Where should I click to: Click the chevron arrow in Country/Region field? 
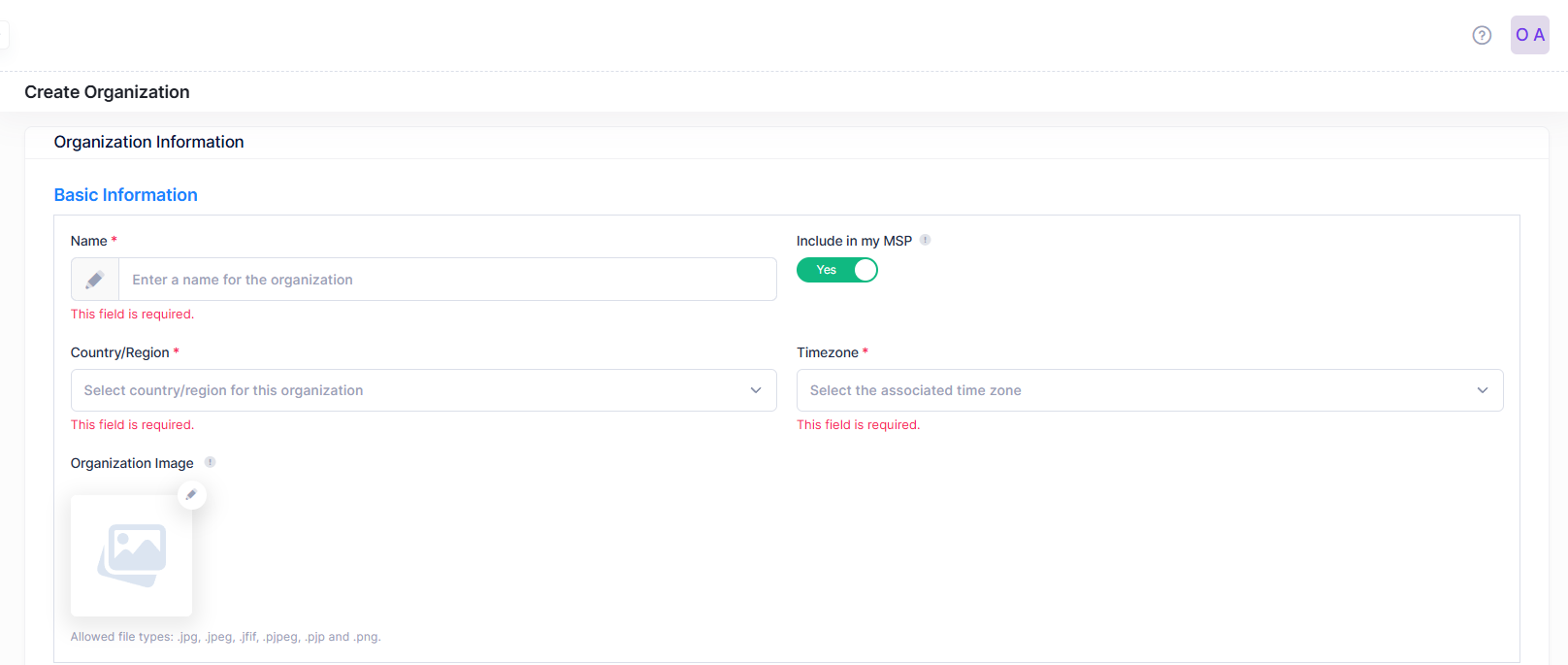tap(756, 390)
